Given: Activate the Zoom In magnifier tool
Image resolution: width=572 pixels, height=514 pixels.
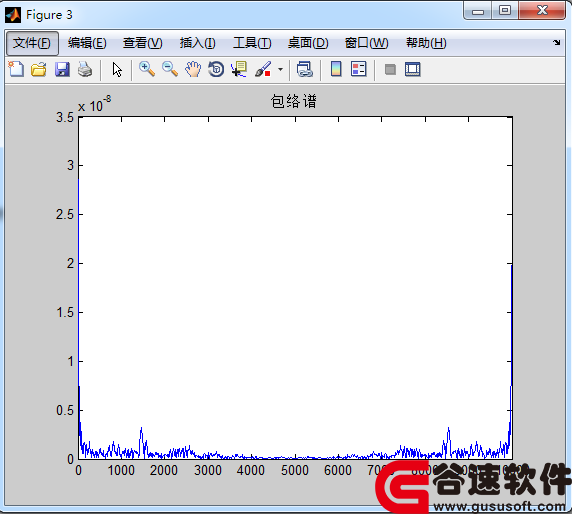Looking at the screenshot, I should pos(147,69).
